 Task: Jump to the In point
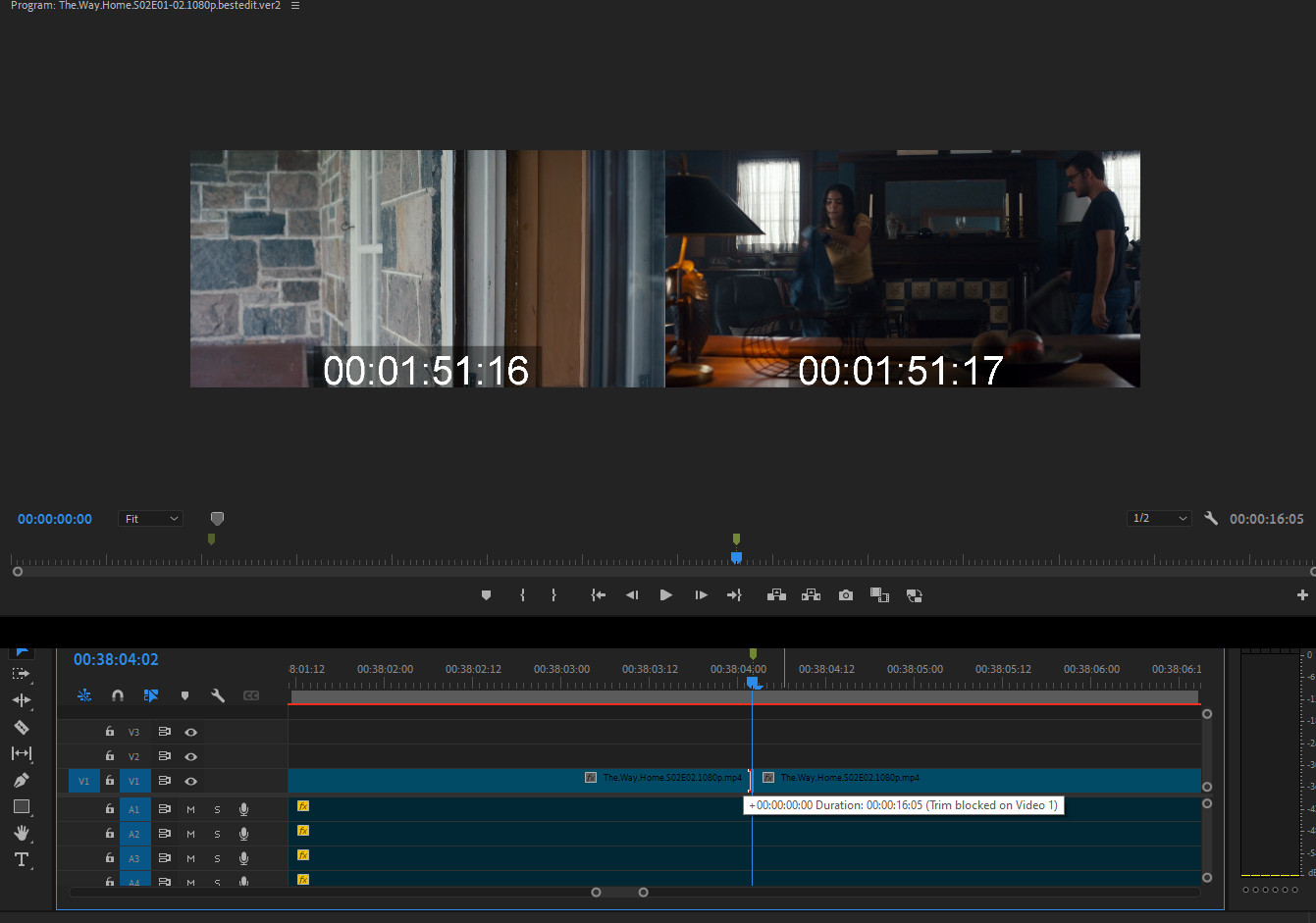(598, 595)
